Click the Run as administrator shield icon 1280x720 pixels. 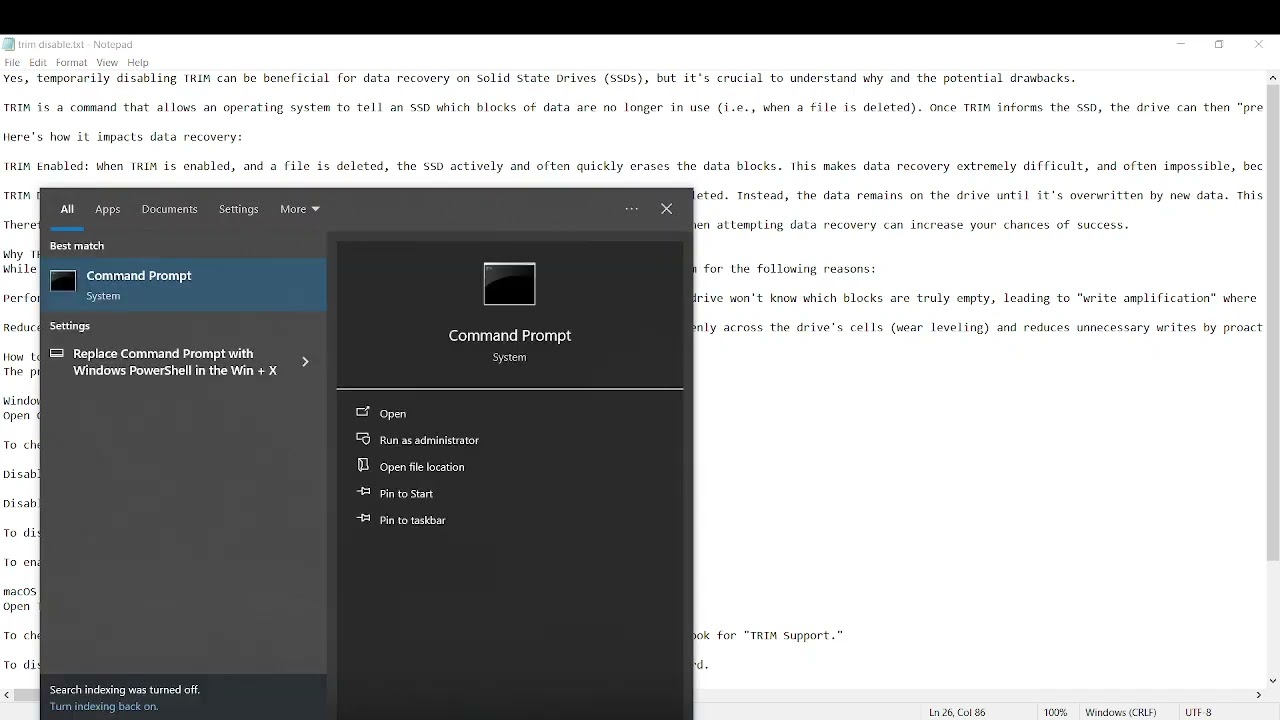tap(363, 440)
